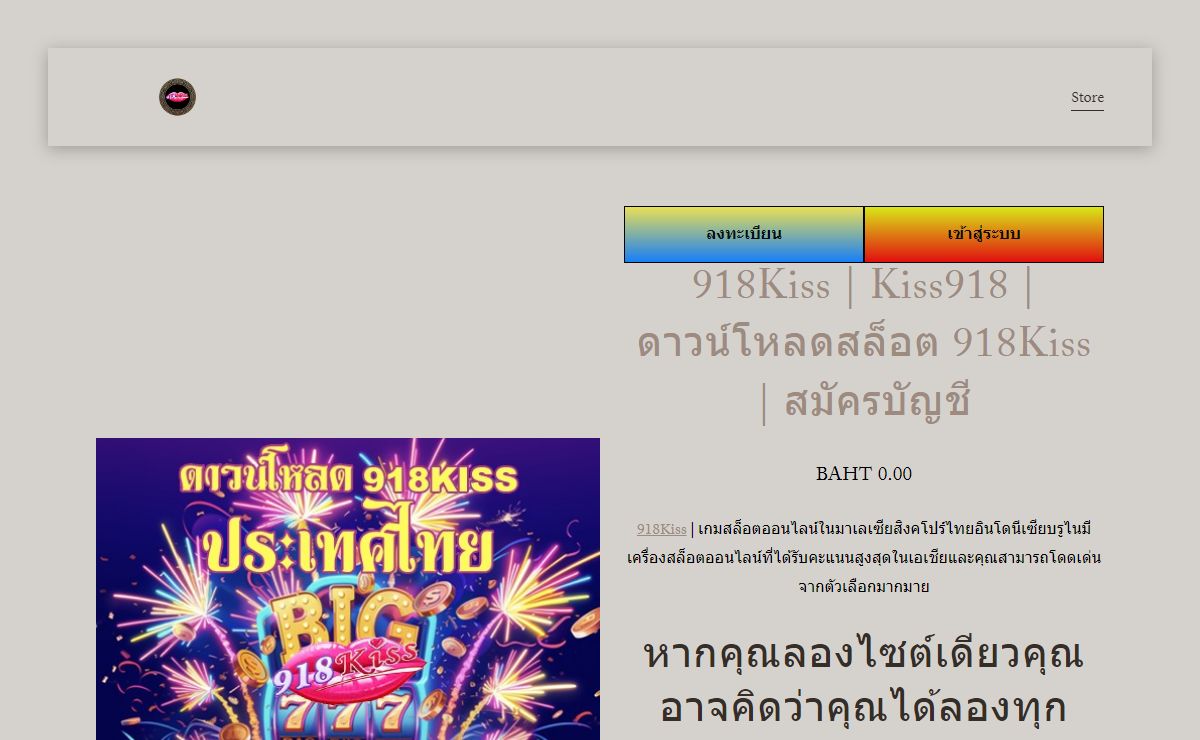1200x740 pixels.
Task: Click the ลงทะเบียน register button
Action: click(744, 234)
